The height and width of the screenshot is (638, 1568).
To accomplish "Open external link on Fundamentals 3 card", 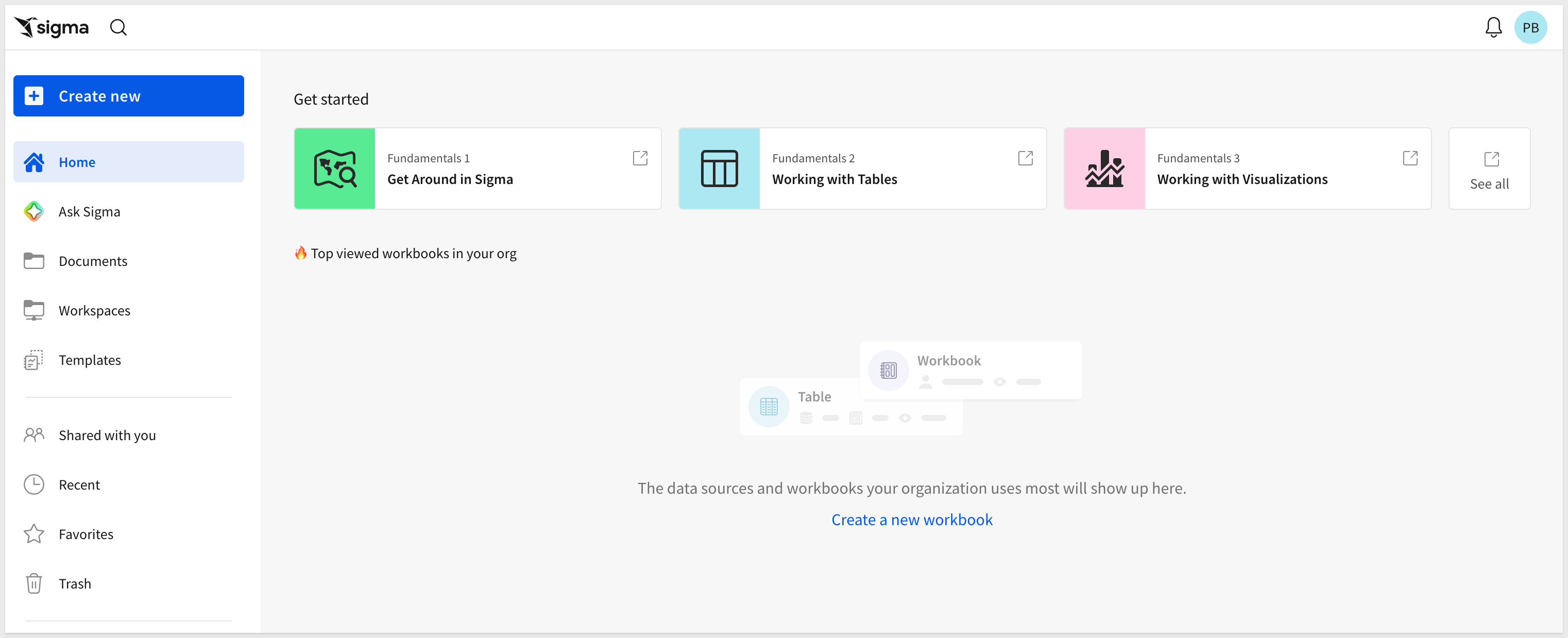I will pos(1410,158).
